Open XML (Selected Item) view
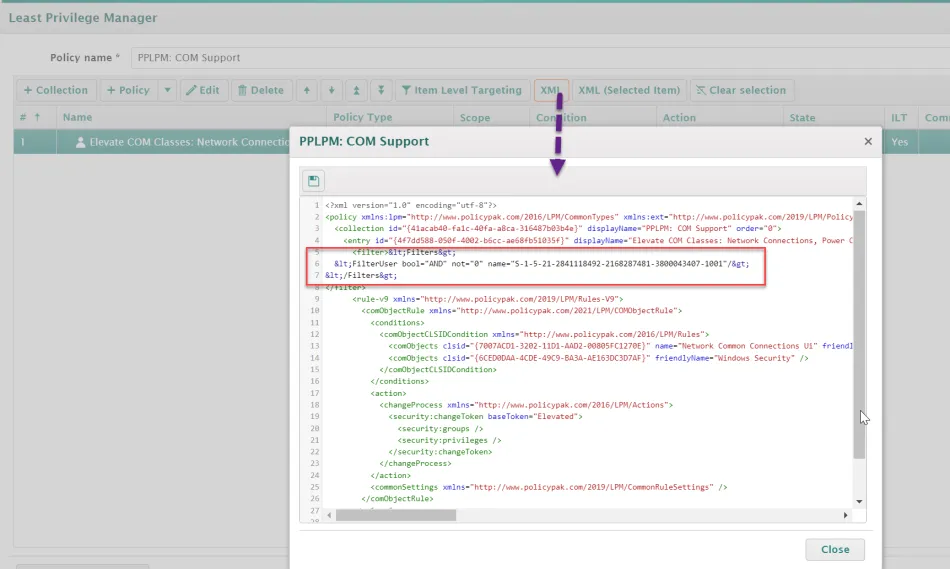 click(x=629, y=90)
